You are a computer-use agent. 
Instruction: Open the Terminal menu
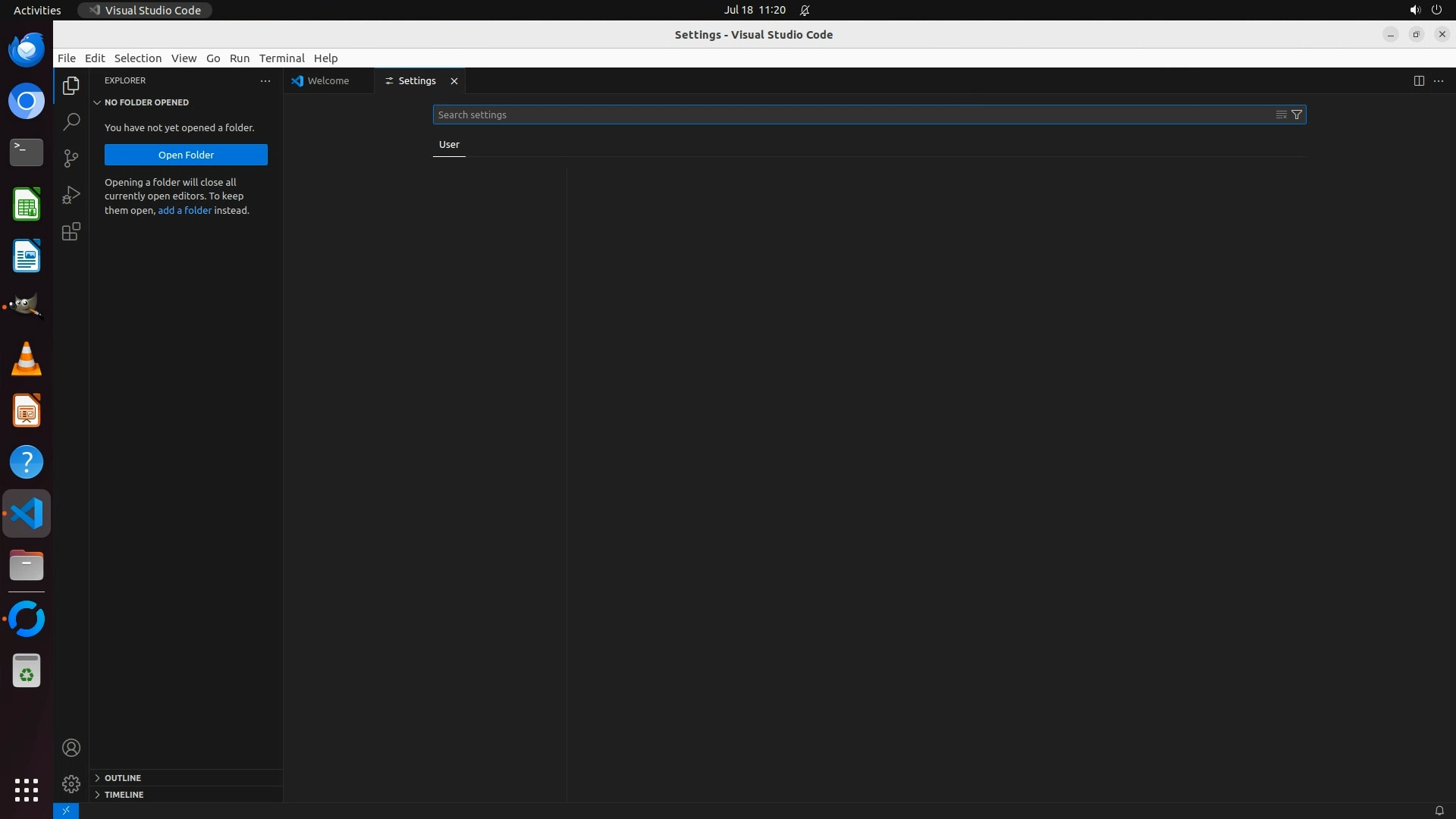[x=281, y=58]
